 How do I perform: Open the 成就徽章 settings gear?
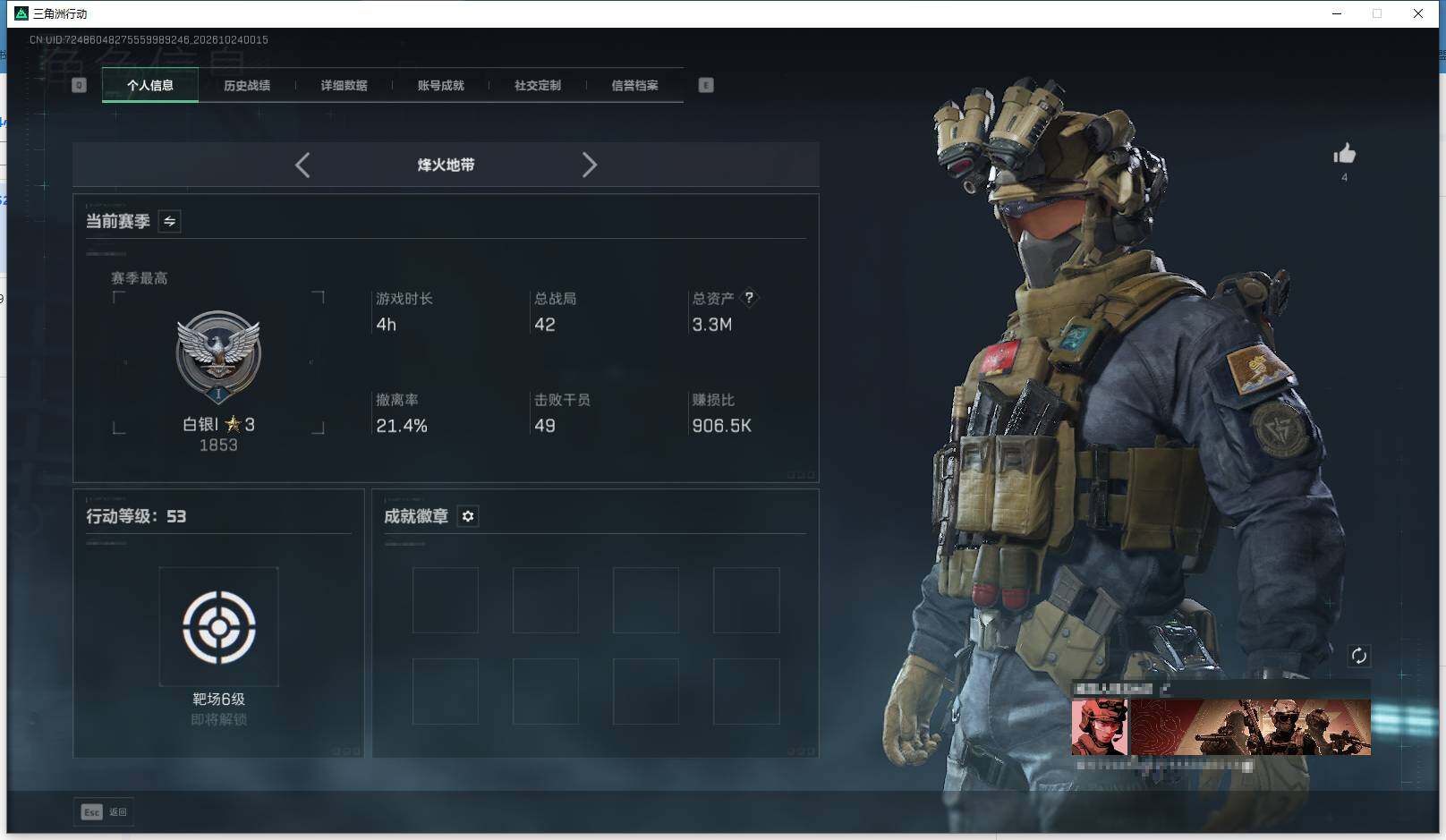click(468, 516)
